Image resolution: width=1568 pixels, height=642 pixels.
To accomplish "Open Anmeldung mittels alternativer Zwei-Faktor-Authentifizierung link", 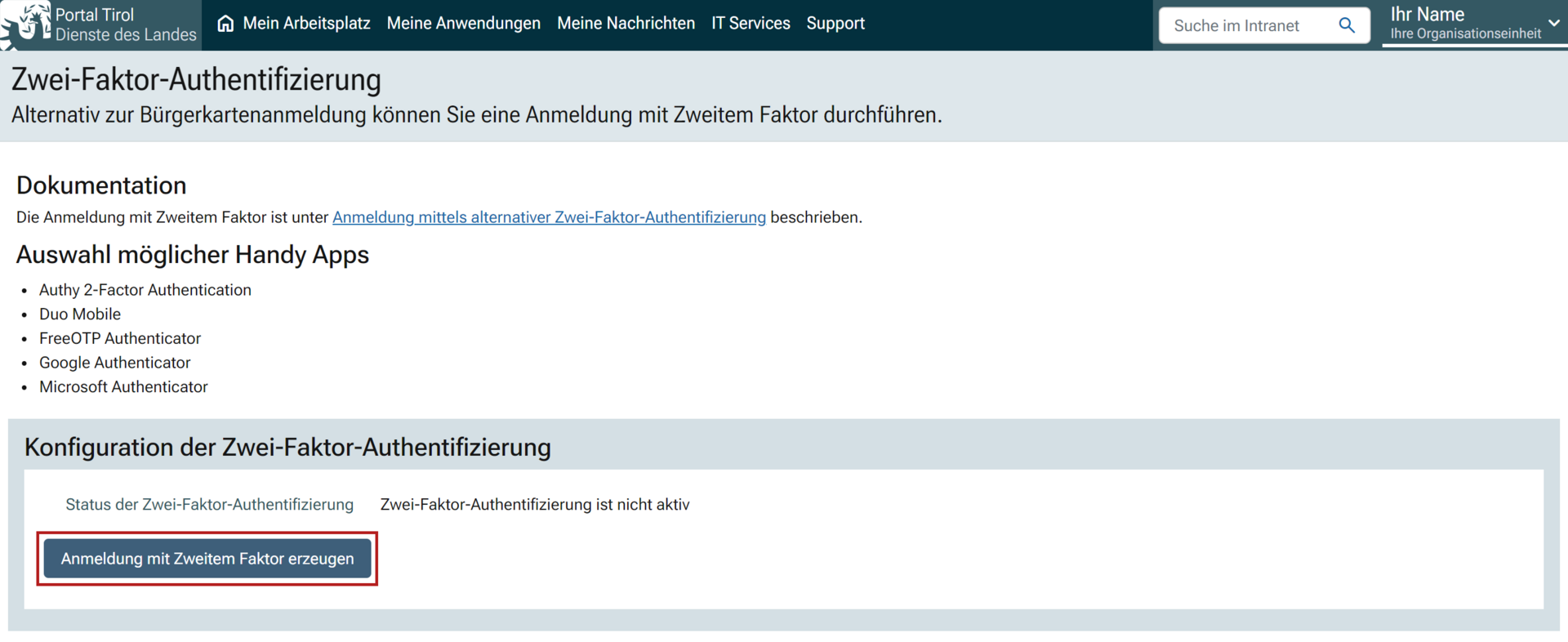I will 549,217.
